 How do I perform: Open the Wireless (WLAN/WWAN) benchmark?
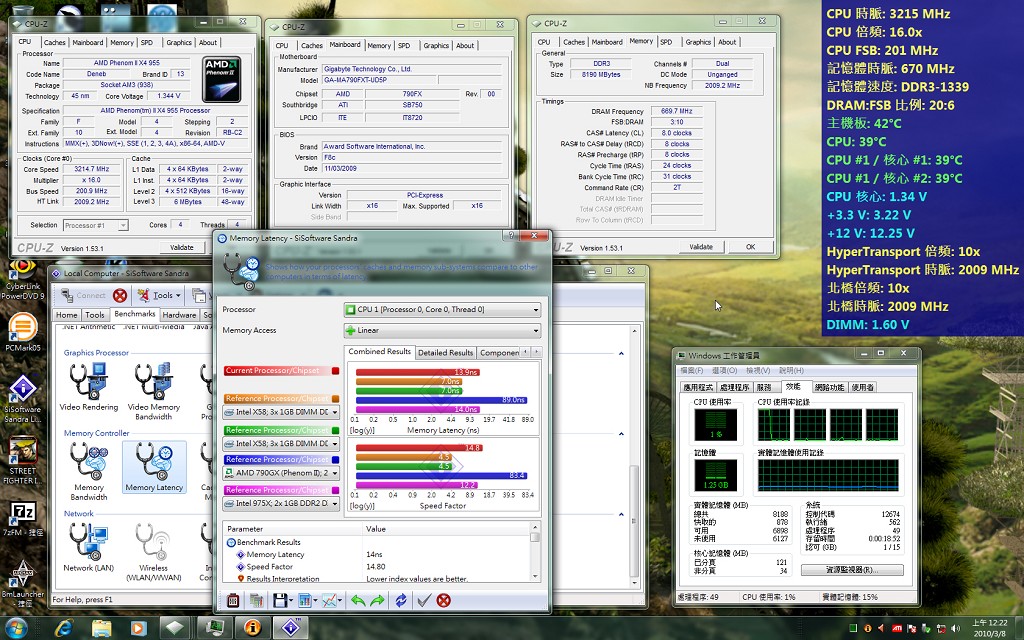coord(153,552)
